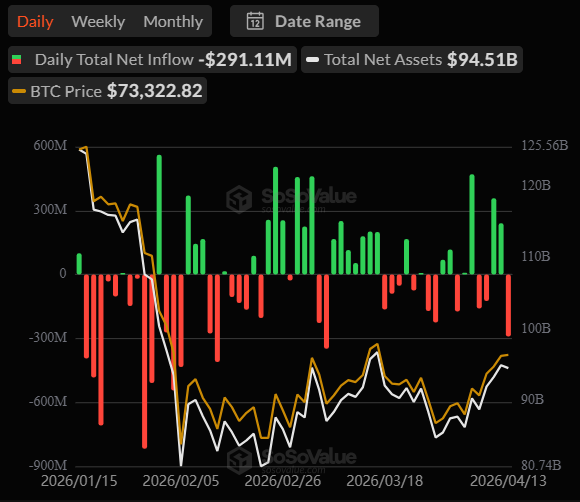Click the $73,322.82 BTC price value

[x=155, y=91]
